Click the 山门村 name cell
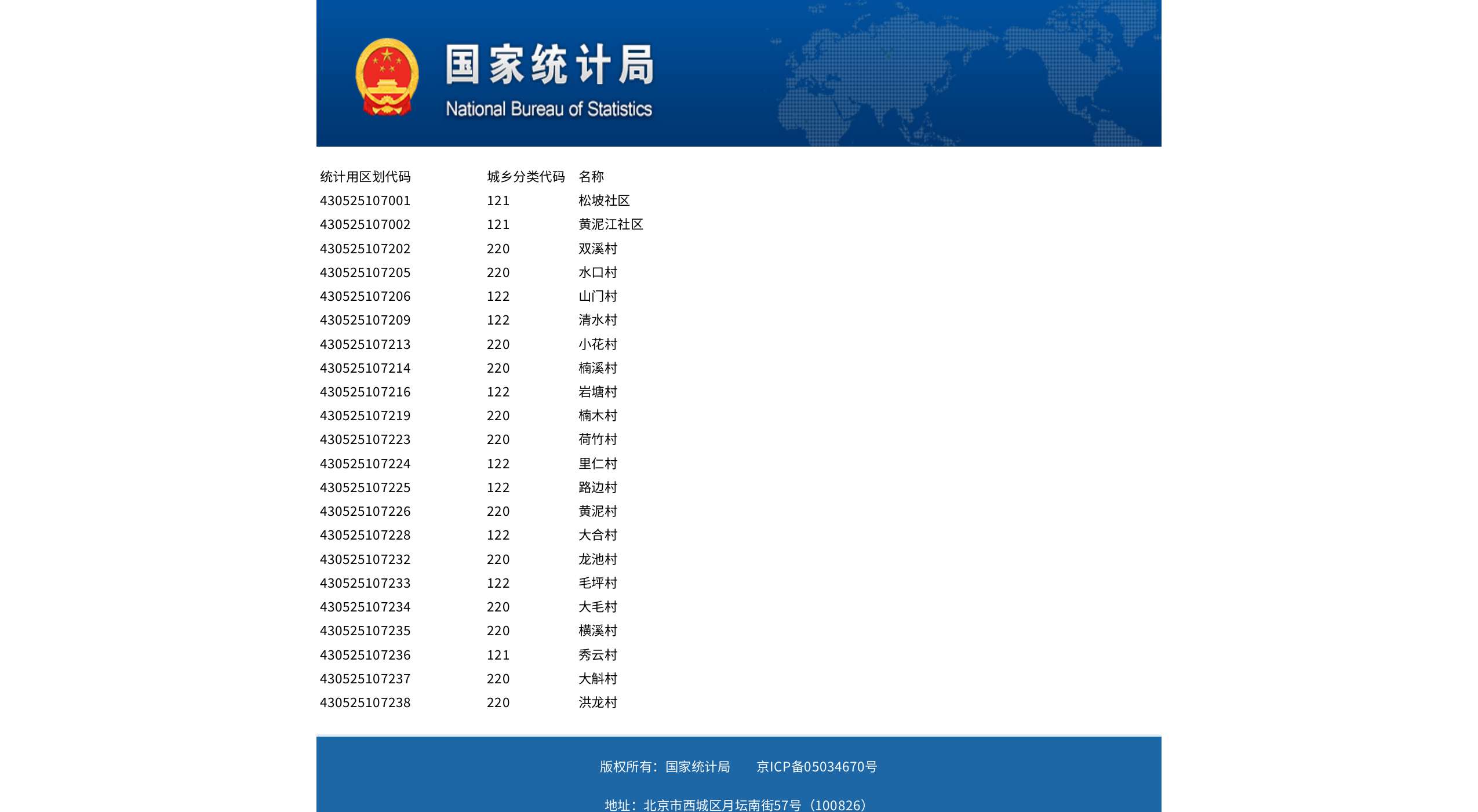 coord(598,296)
